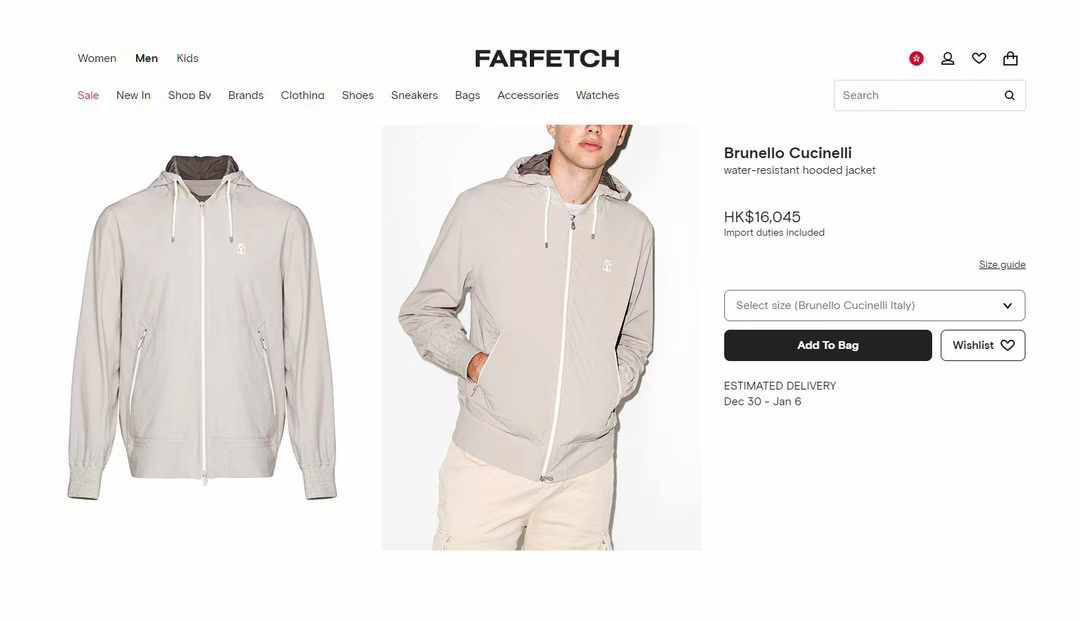Switch to the Kids section
Viewport: 1081px width, 621px height.
pyautogui.click(x=188, y=59)
